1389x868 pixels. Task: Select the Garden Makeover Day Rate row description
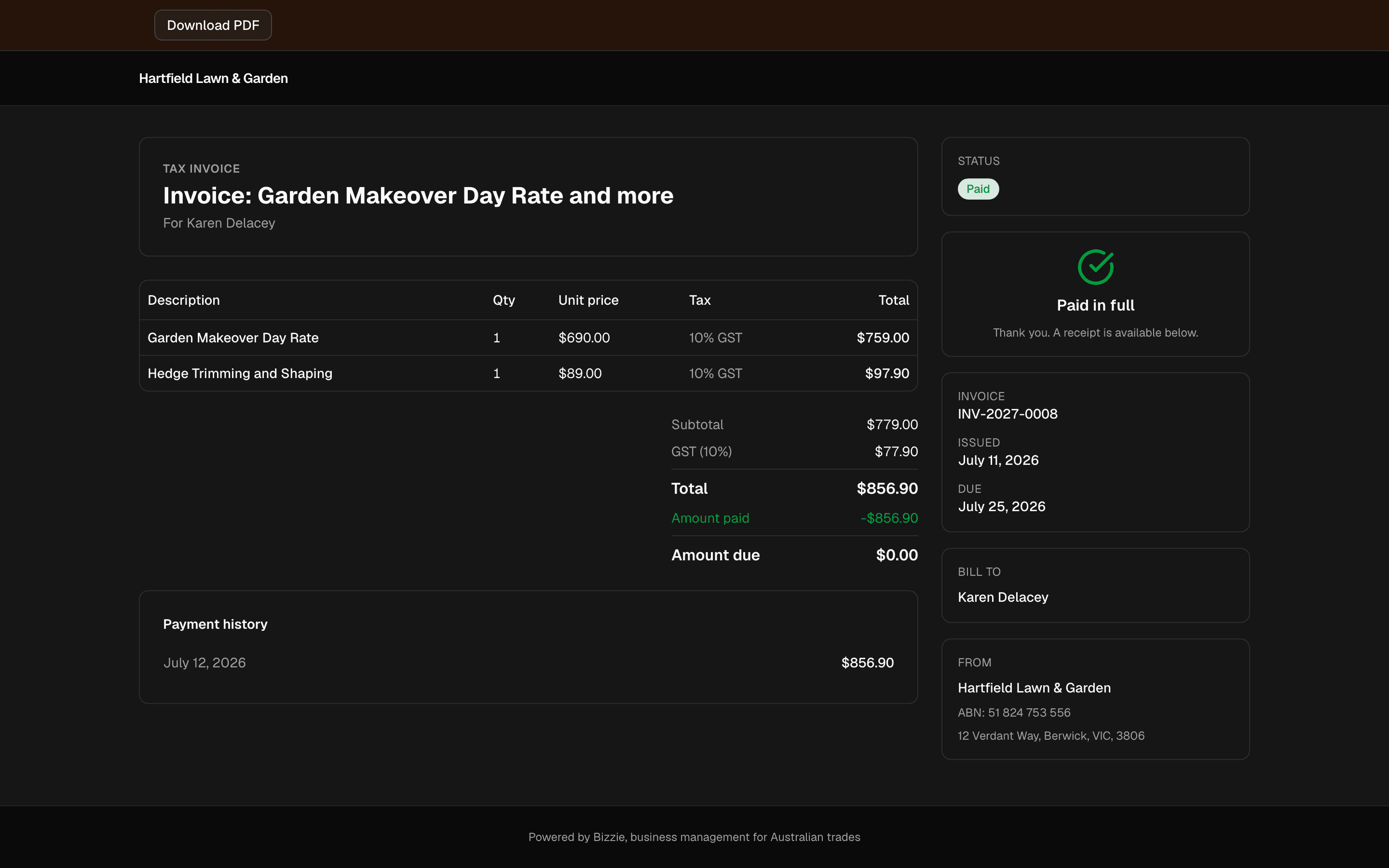pos(233,338)
